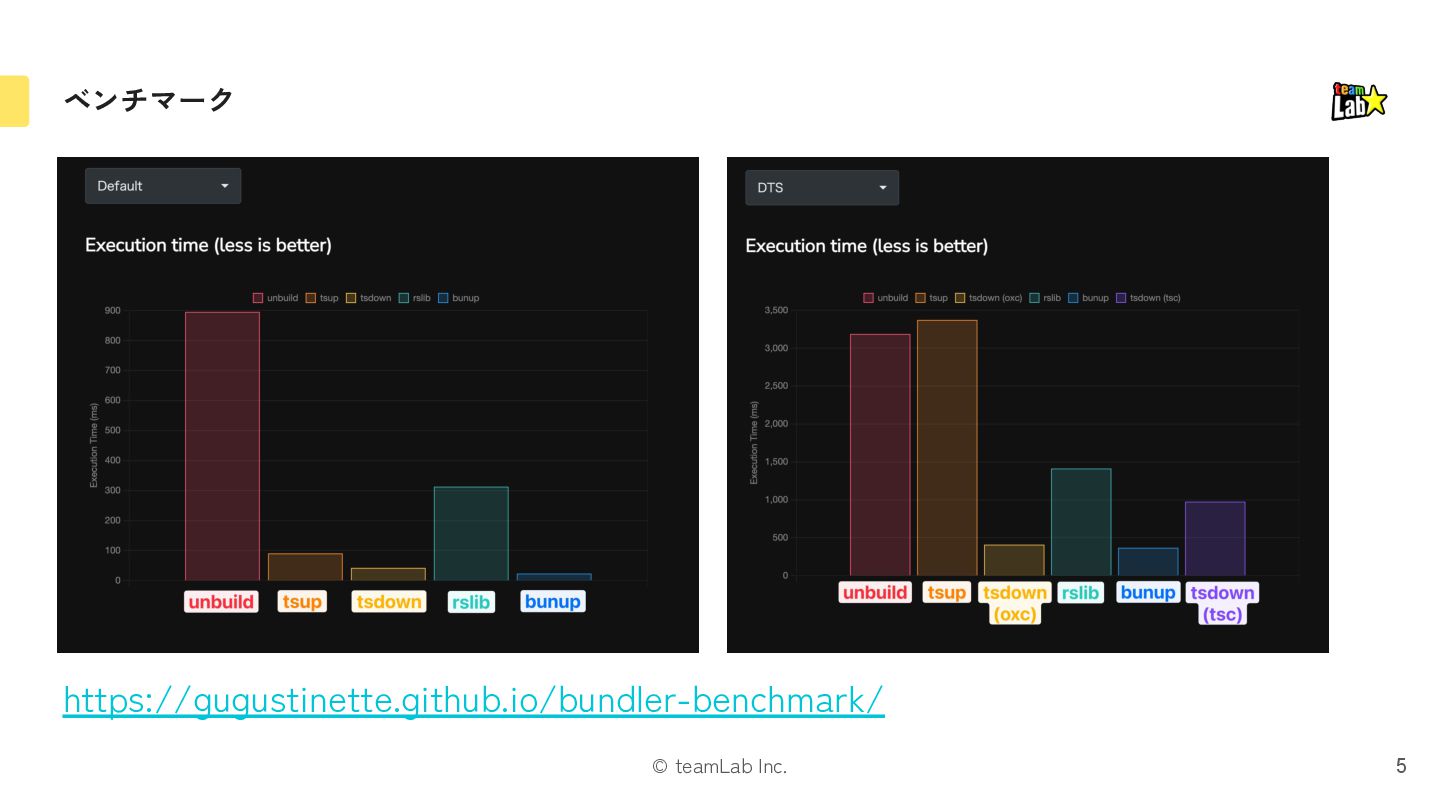Click the rslib label under DTS chart
This screenshot has height=810, width=1440.
click(1080, 593)
